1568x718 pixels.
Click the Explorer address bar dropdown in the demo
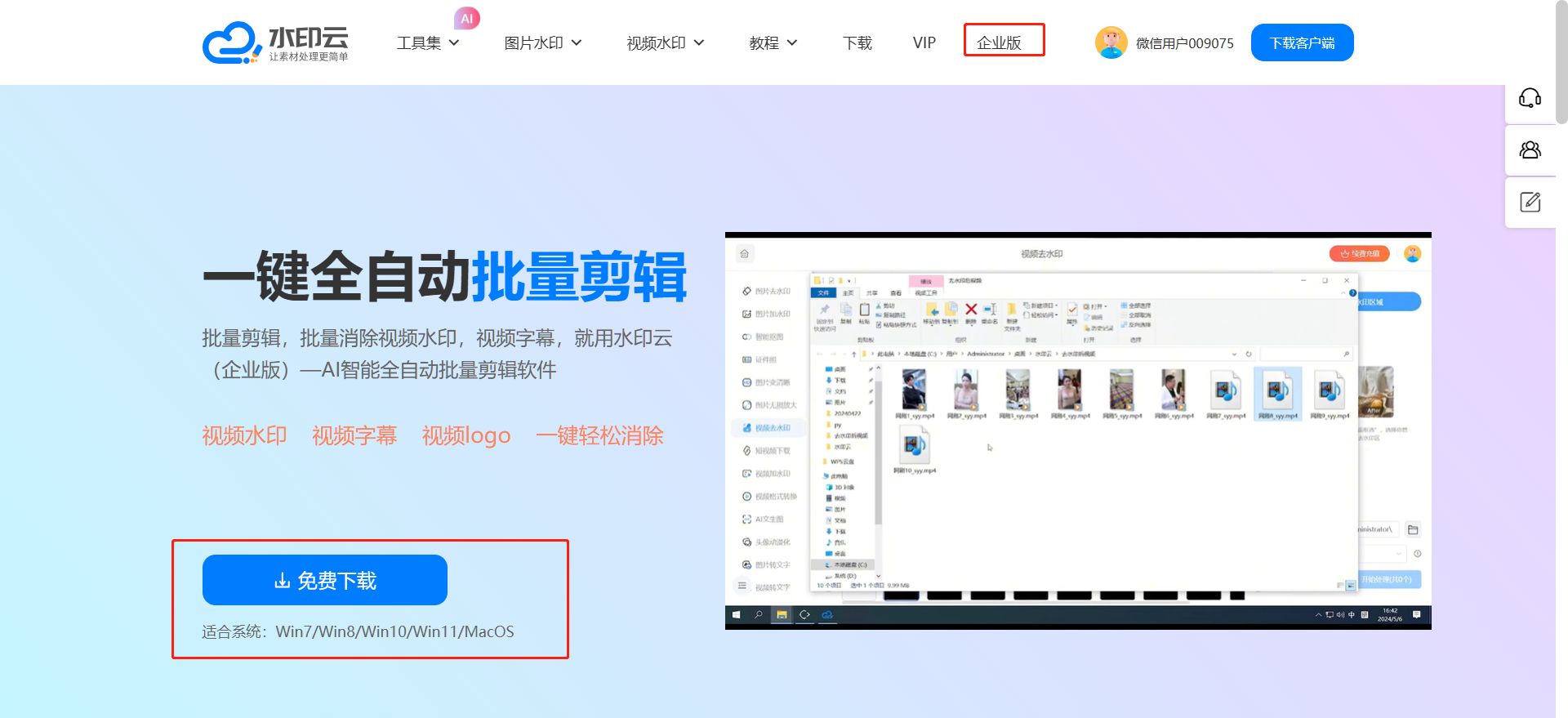(x=1234, y=355)
